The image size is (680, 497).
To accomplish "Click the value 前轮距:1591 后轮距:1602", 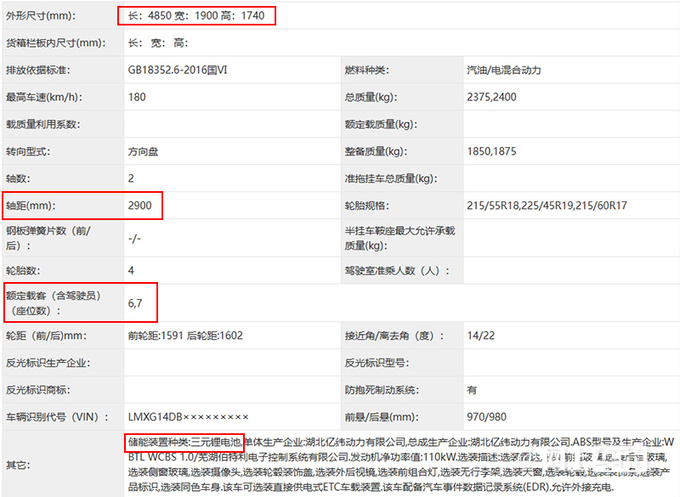I will tap(185, 336).
